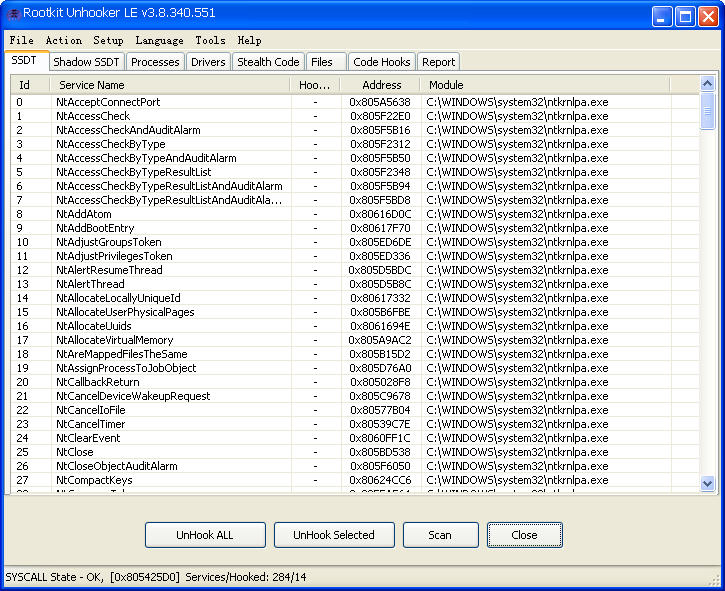Sort by the Address column header
The width and height of the screenshot is (725, 591).
[380, 85]
